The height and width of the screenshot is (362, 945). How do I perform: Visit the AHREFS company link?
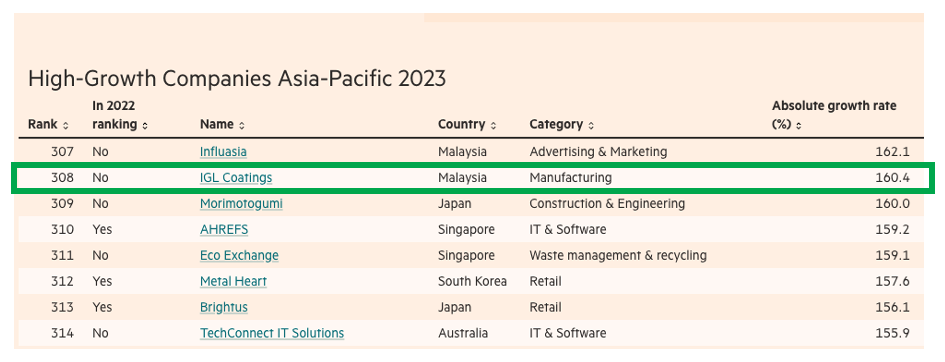pyautogui.click(x=224, y=229)
